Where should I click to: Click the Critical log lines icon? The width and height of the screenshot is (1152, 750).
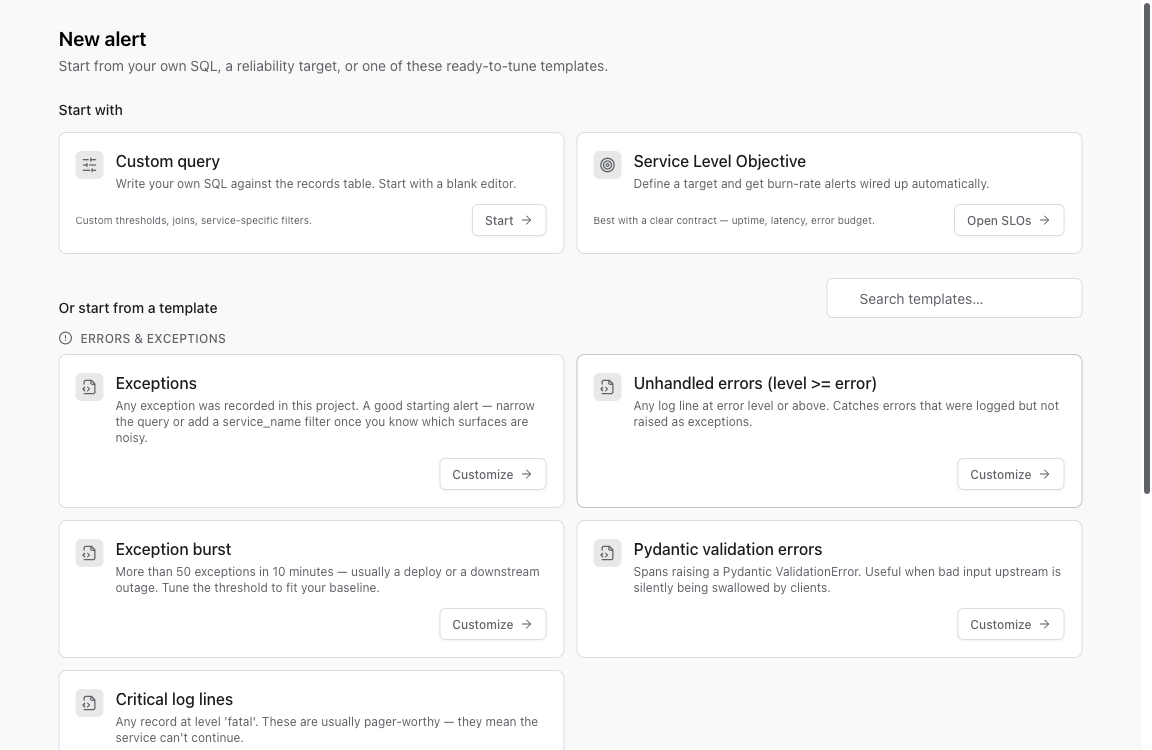[89, 703]
